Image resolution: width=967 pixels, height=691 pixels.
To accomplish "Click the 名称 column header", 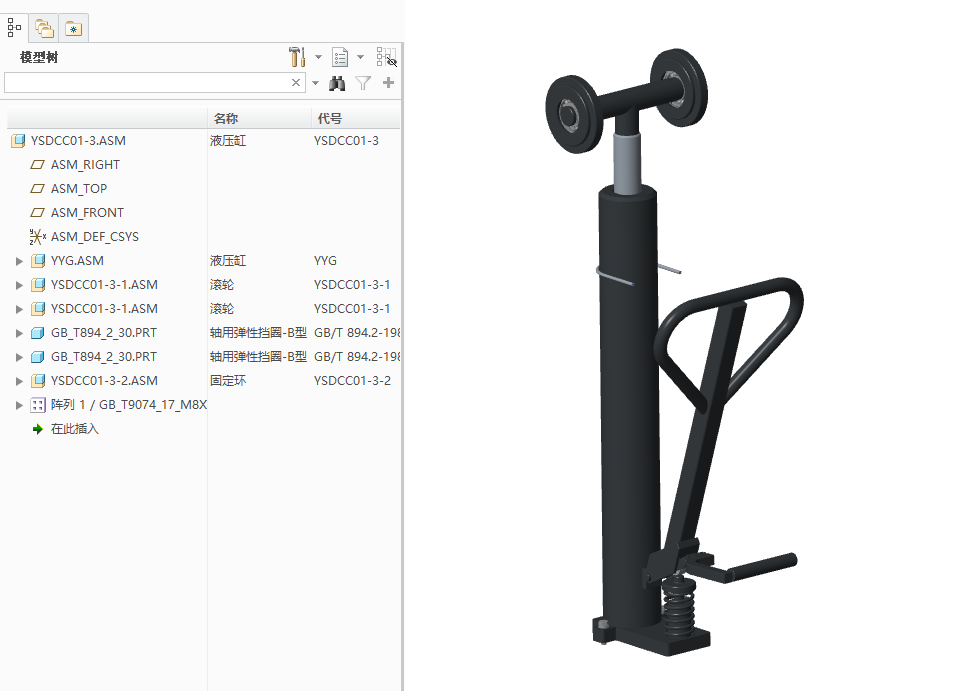I will (x=226, y=118).
